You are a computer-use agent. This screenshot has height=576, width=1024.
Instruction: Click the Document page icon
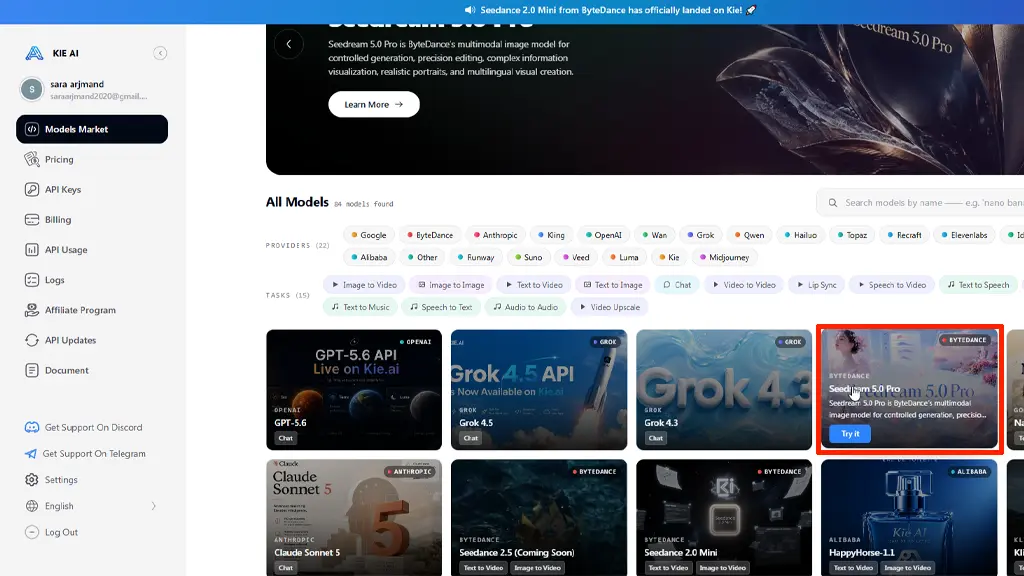pos(31,370)
